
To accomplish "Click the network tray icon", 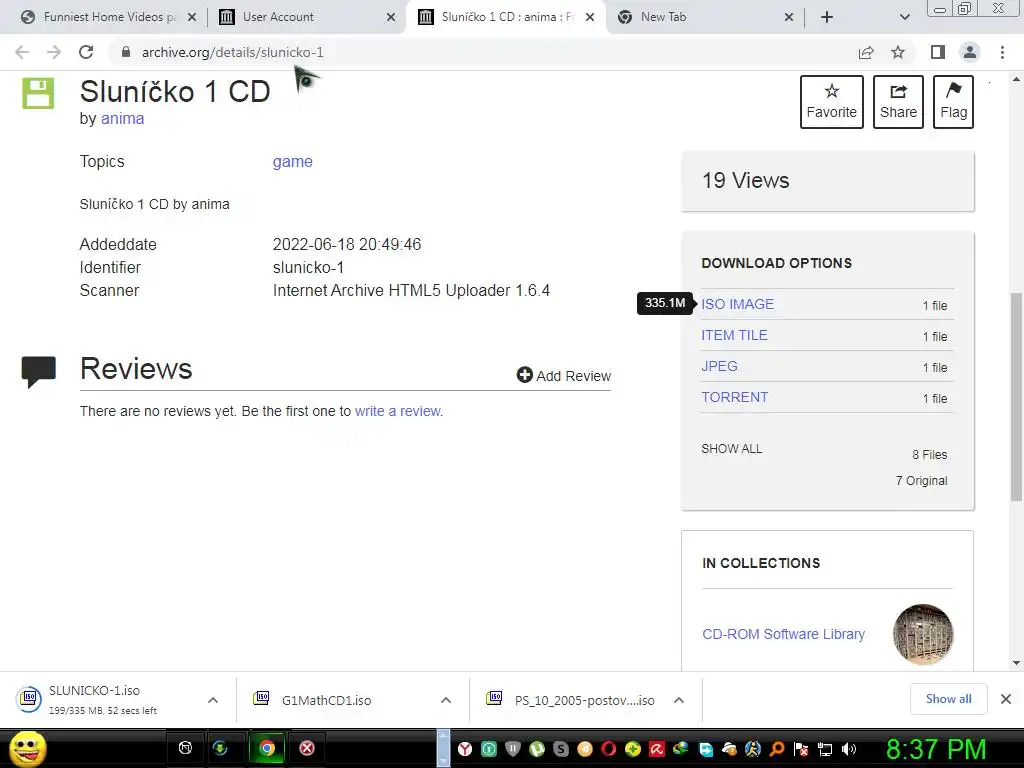I will pos(825,749).
